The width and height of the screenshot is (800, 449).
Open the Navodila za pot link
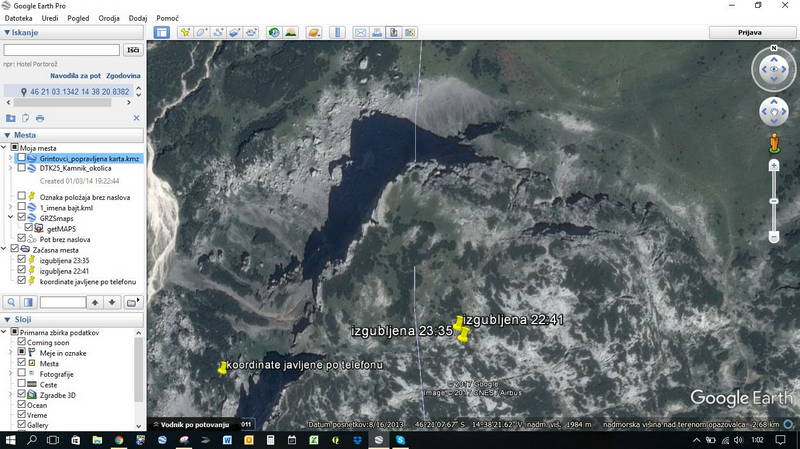(76, 76)
